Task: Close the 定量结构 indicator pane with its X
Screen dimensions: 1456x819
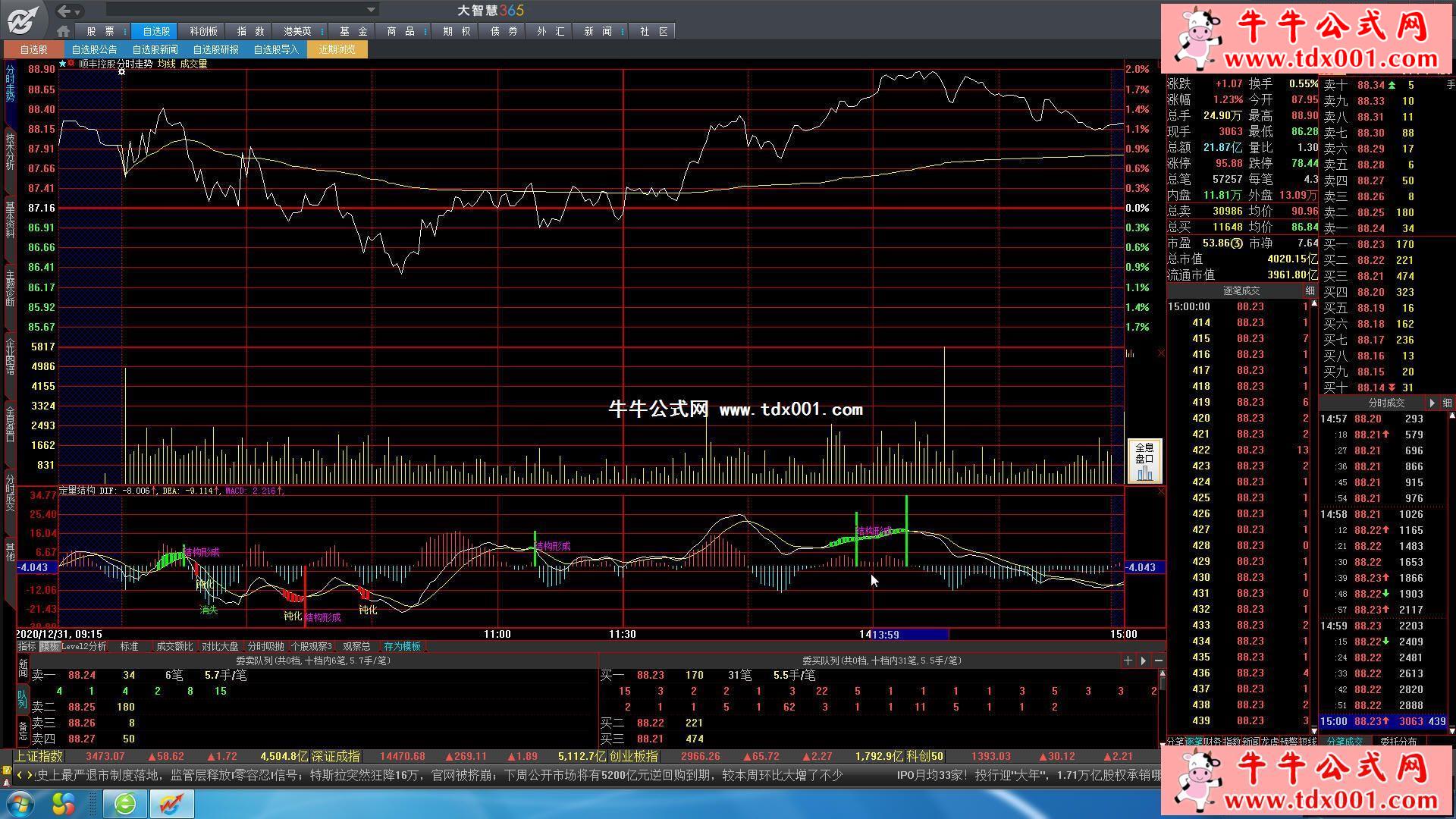Action: [x=1160, y=491]
